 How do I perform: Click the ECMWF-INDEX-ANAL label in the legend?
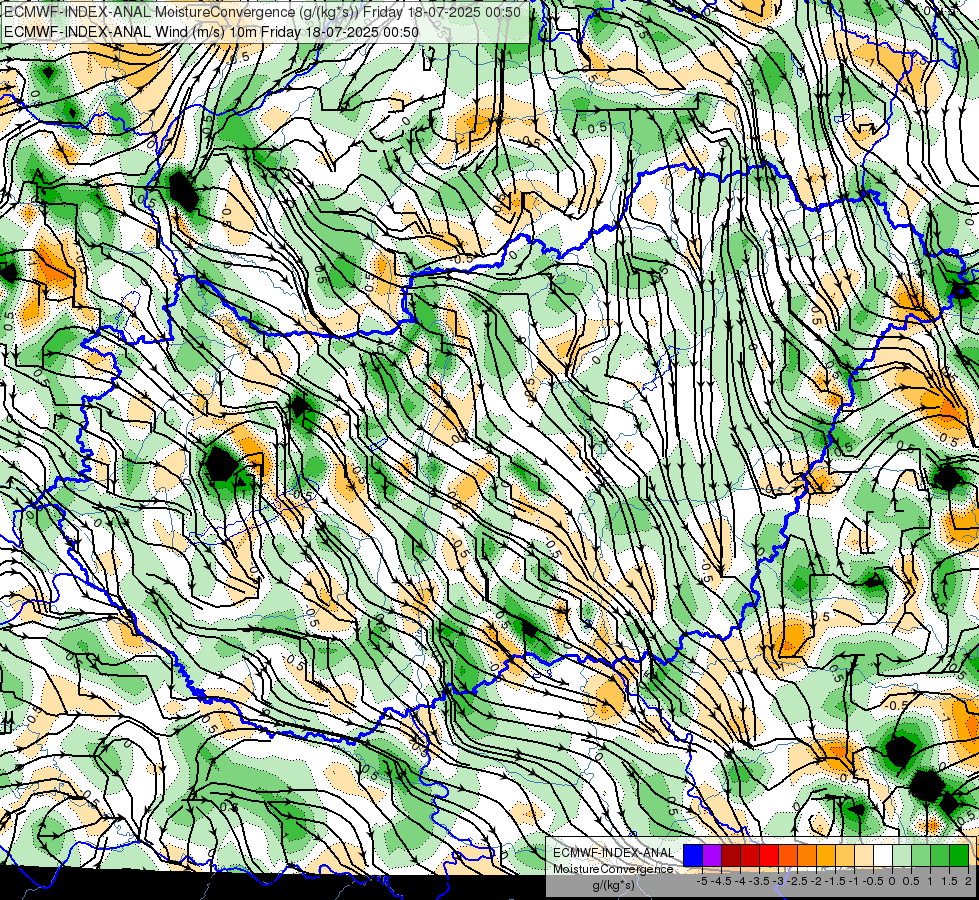[x=613, y=853]
